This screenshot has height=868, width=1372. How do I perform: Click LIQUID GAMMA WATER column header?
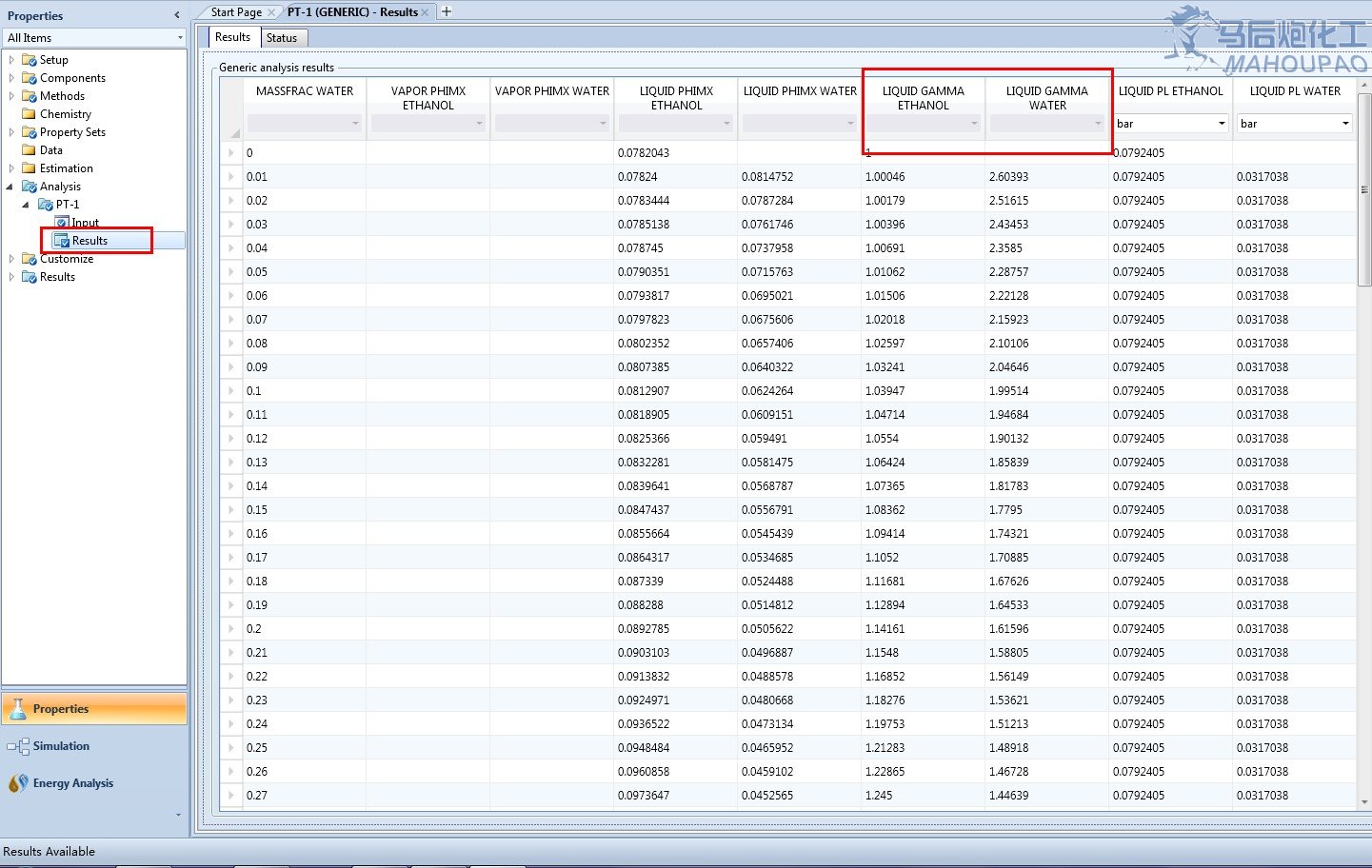[1047, 98]
